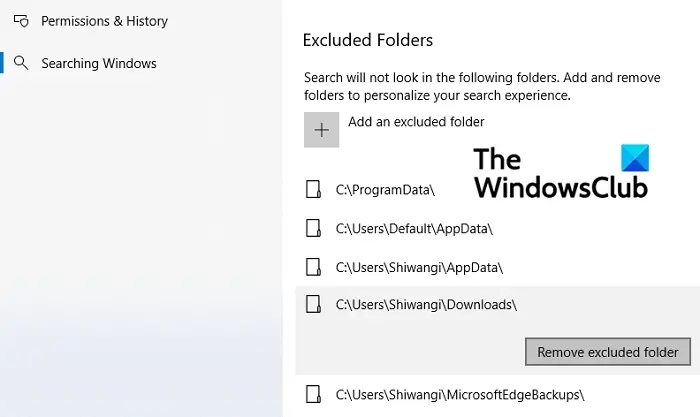Click Remove excluded folder button
Viewport: 700px width, 417px height.
pos(608,352)
